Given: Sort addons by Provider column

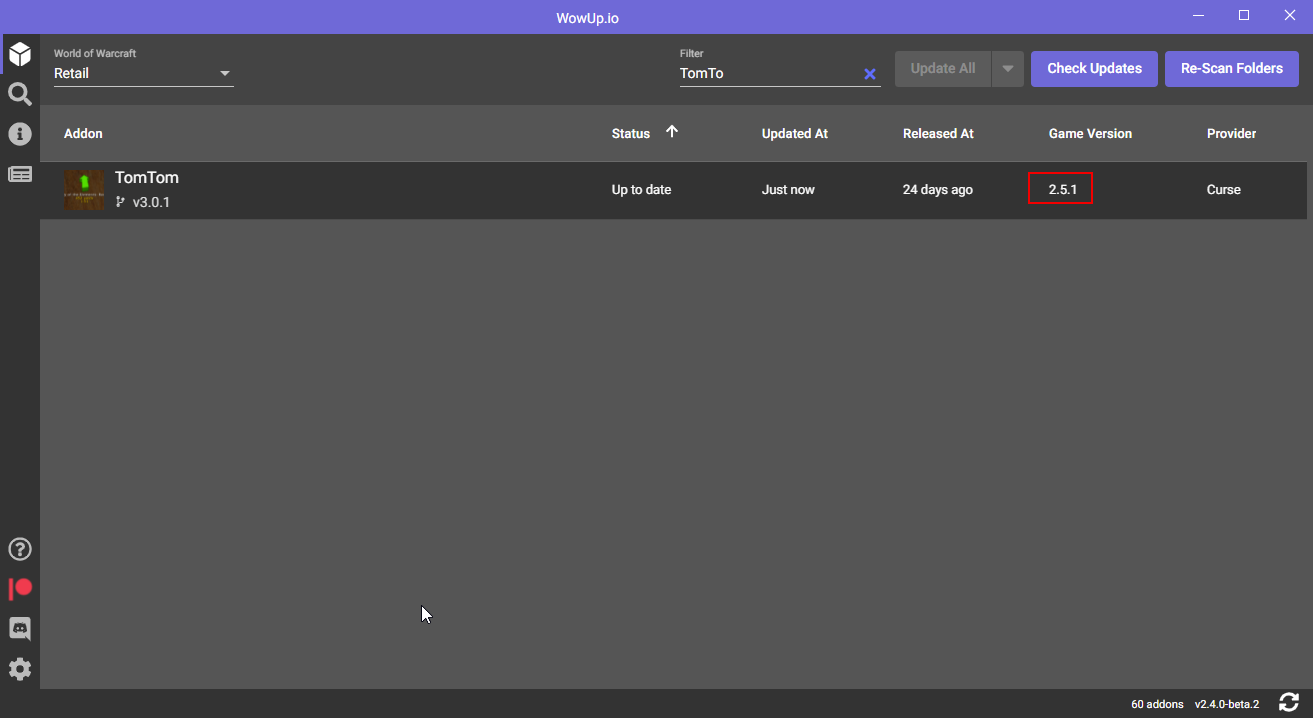Looking at the screenshot, I should point(1231,133).
